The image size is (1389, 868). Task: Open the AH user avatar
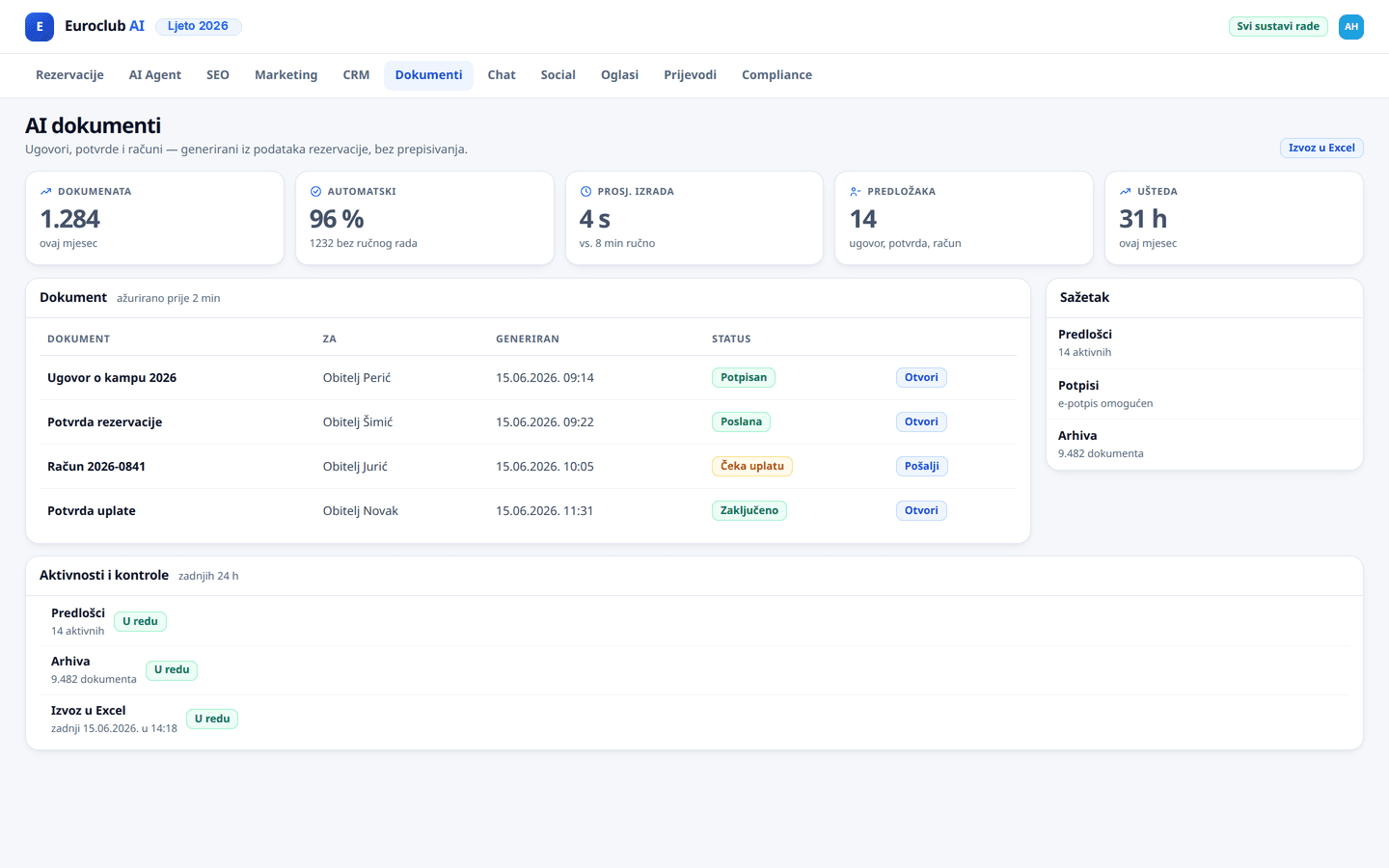pyautogui.click(x=1351, y=27)
